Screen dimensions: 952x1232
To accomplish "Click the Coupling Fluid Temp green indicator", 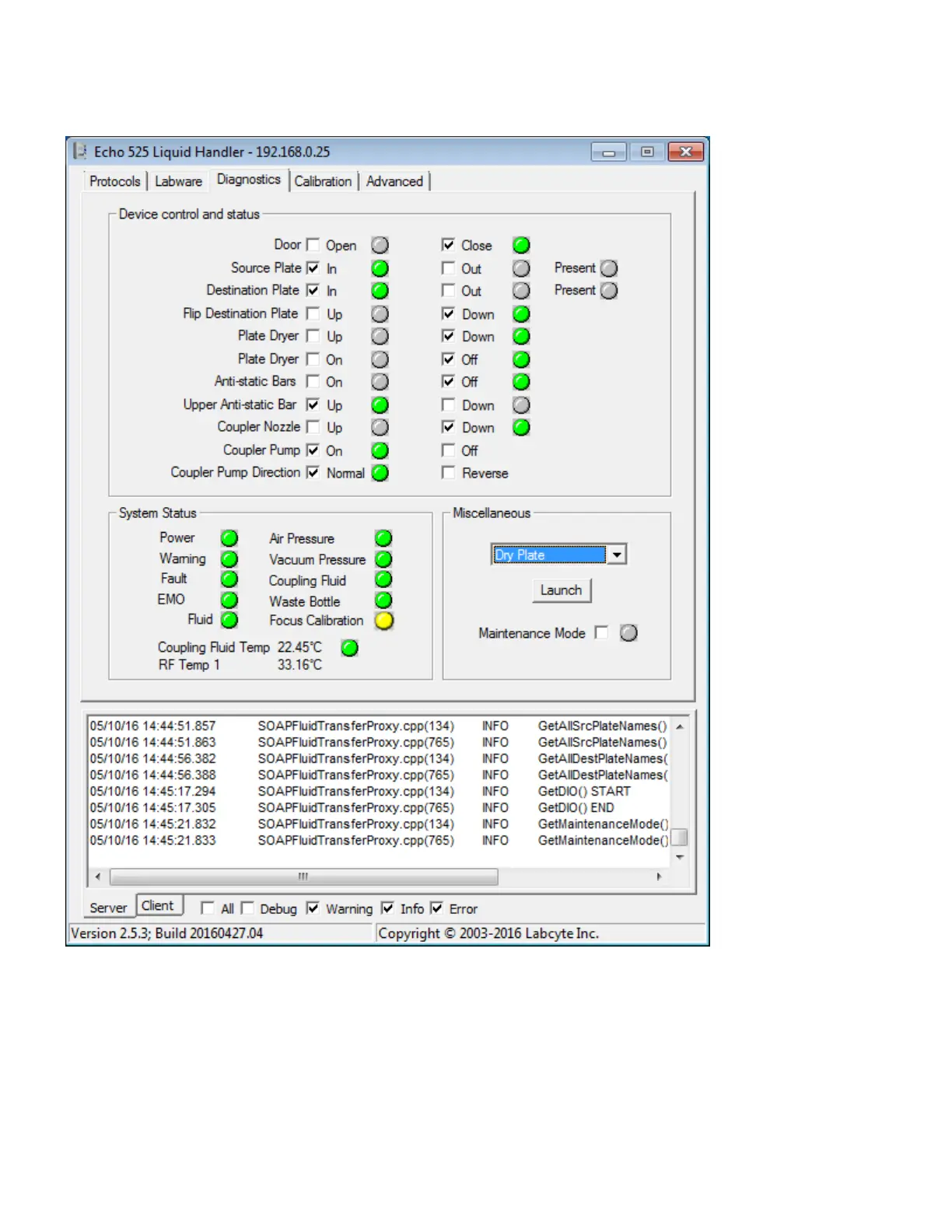I will [350, 648].
